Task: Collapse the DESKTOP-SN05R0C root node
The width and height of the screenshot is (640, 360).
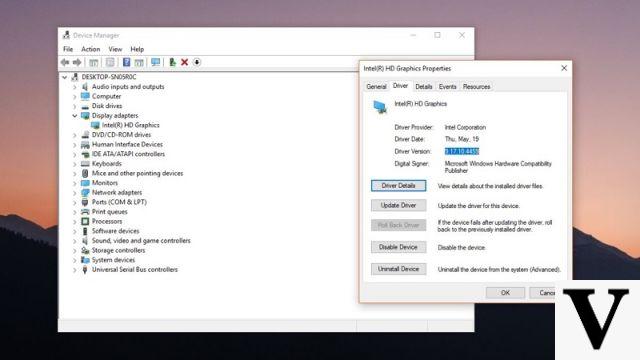Action: point(64,77)
